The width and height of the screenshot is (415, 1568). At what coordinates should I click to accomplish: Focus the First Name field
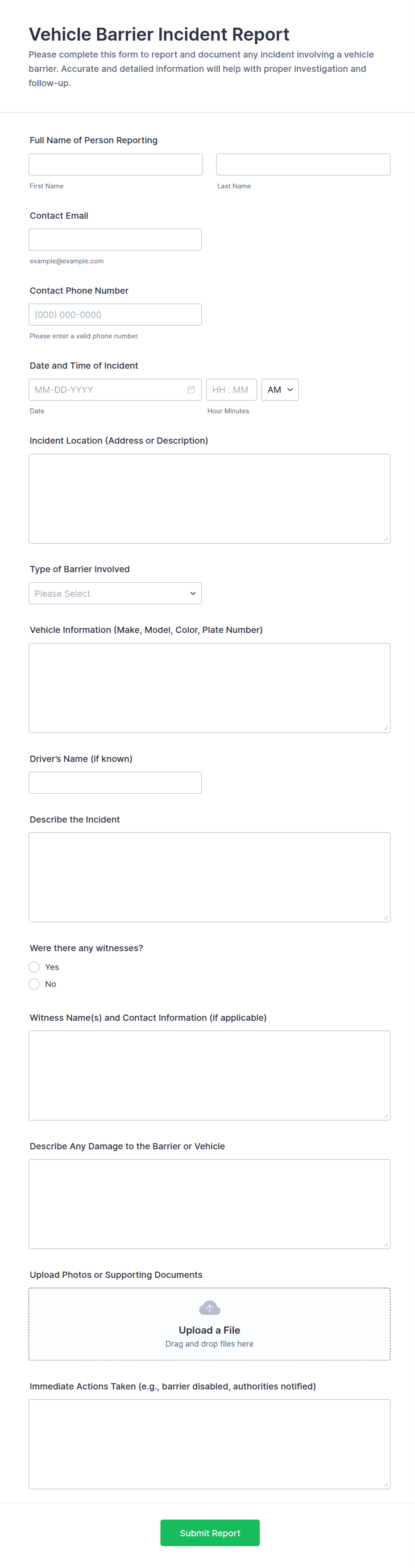116,164
